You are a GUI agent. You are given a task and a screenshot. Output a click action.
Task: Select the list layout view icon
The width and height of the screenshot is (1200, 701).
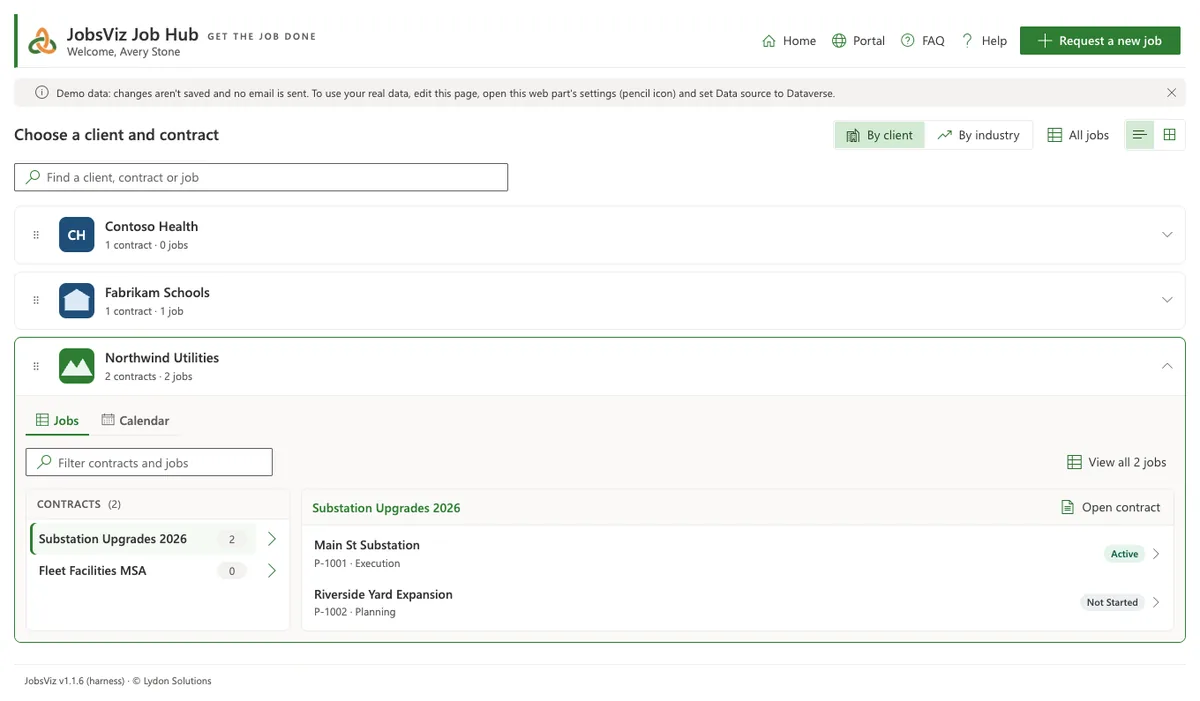[1139, 135]
